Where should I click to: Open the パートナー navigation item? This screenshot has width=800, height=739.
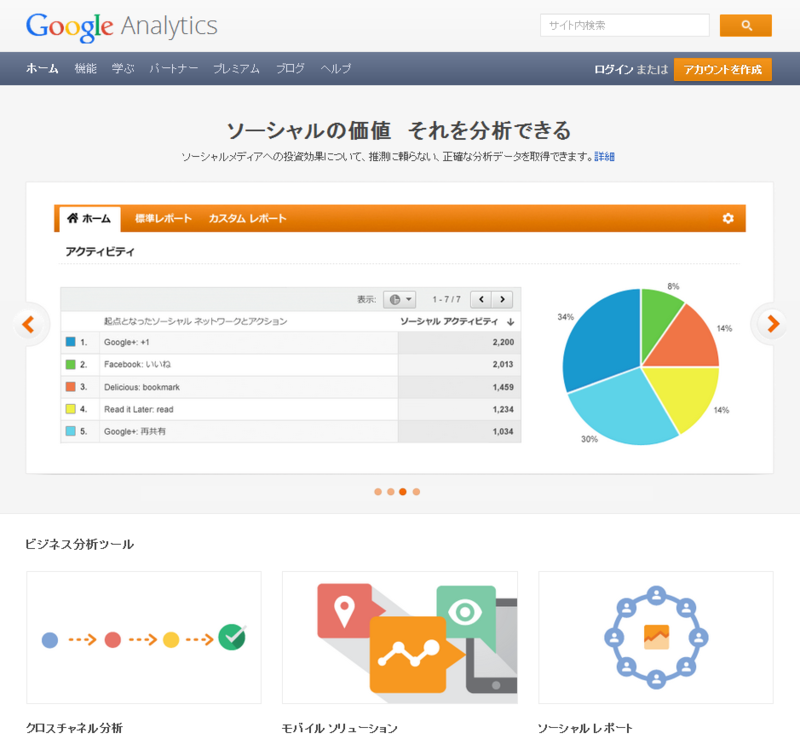[x=173, y=68]
